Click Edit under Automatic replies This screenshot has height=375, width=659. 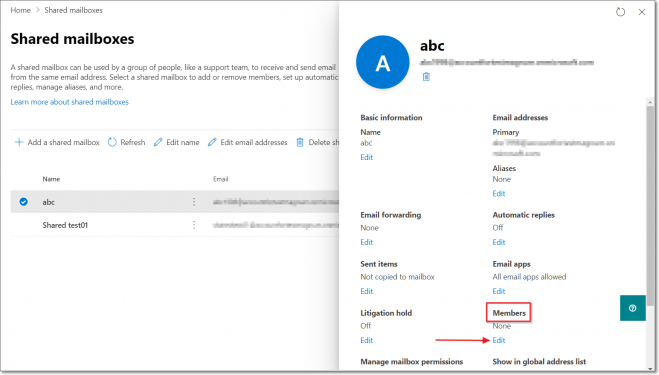[x=499, y=242]
